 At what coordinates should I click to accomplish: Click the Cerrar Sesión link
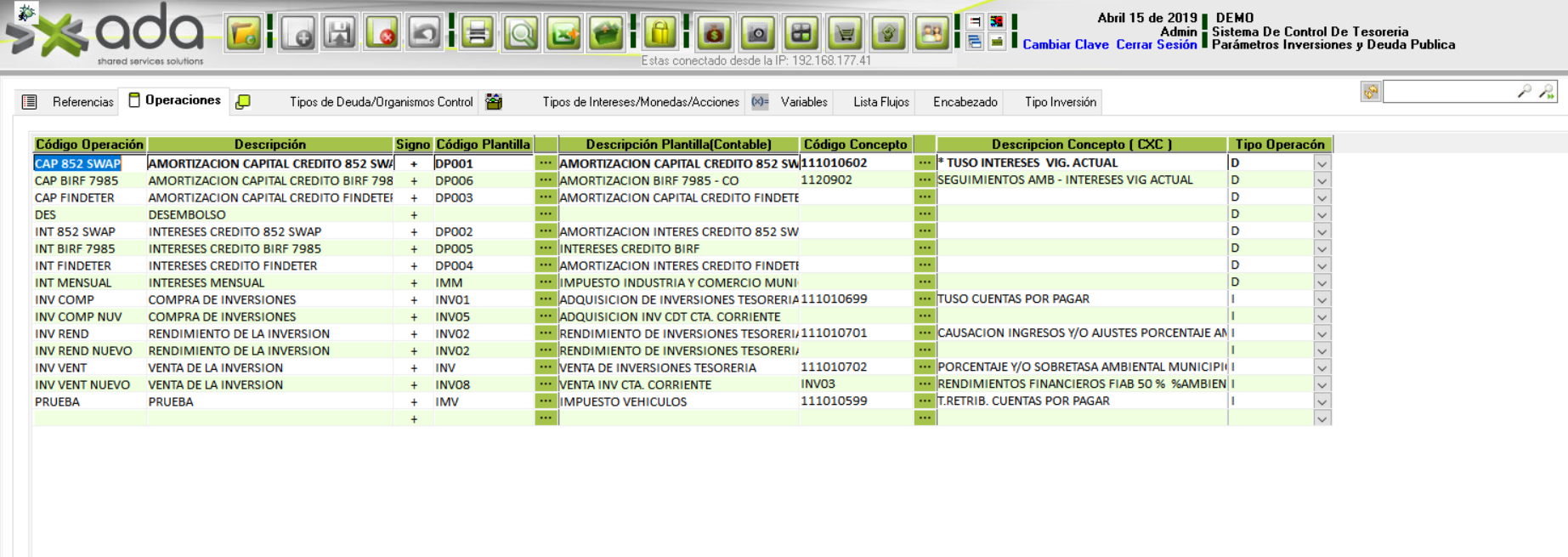click(x=1156, y=45)
